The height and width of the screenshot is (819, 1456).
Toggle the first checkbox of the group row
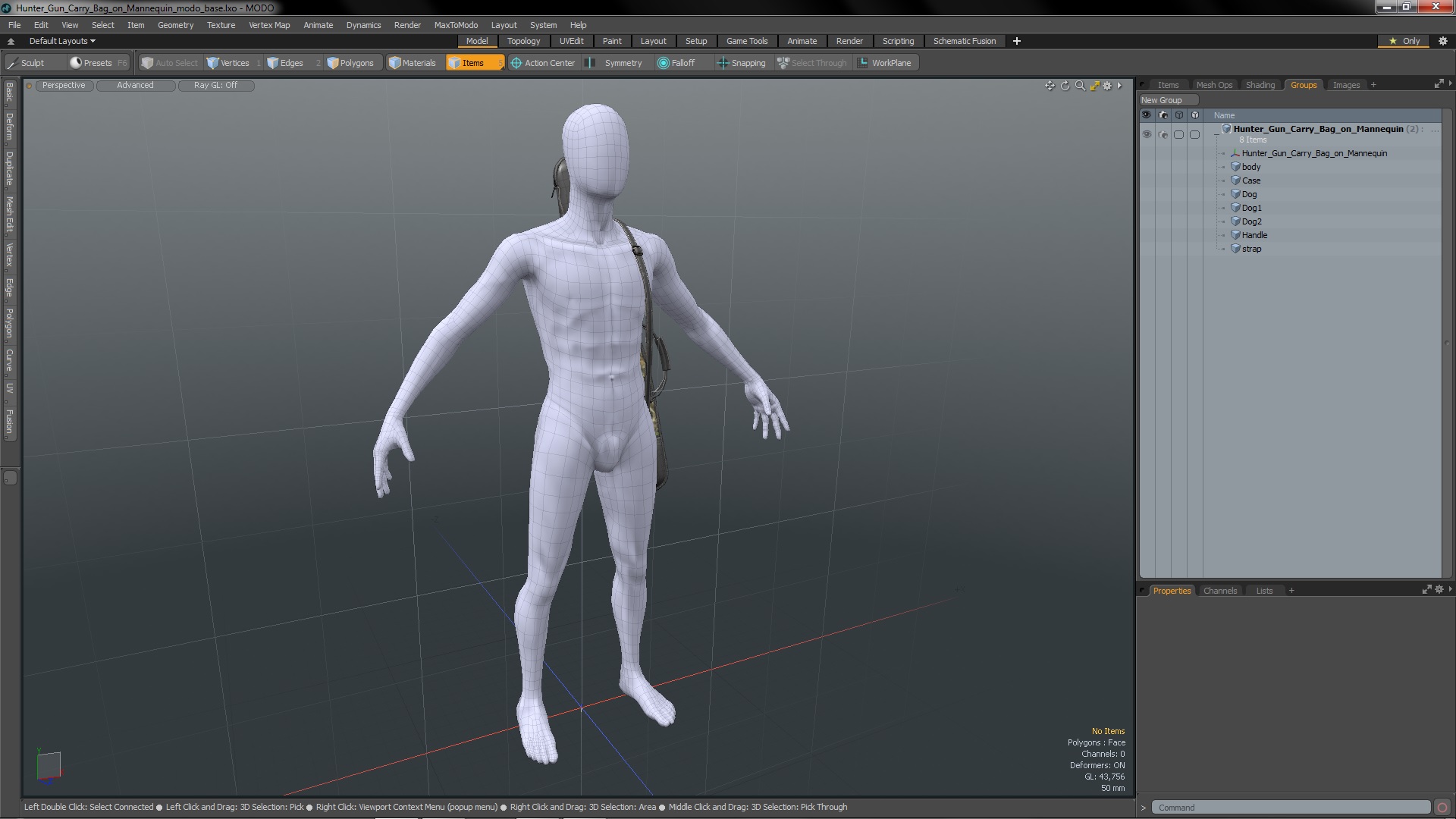[x=1179, y=134]
